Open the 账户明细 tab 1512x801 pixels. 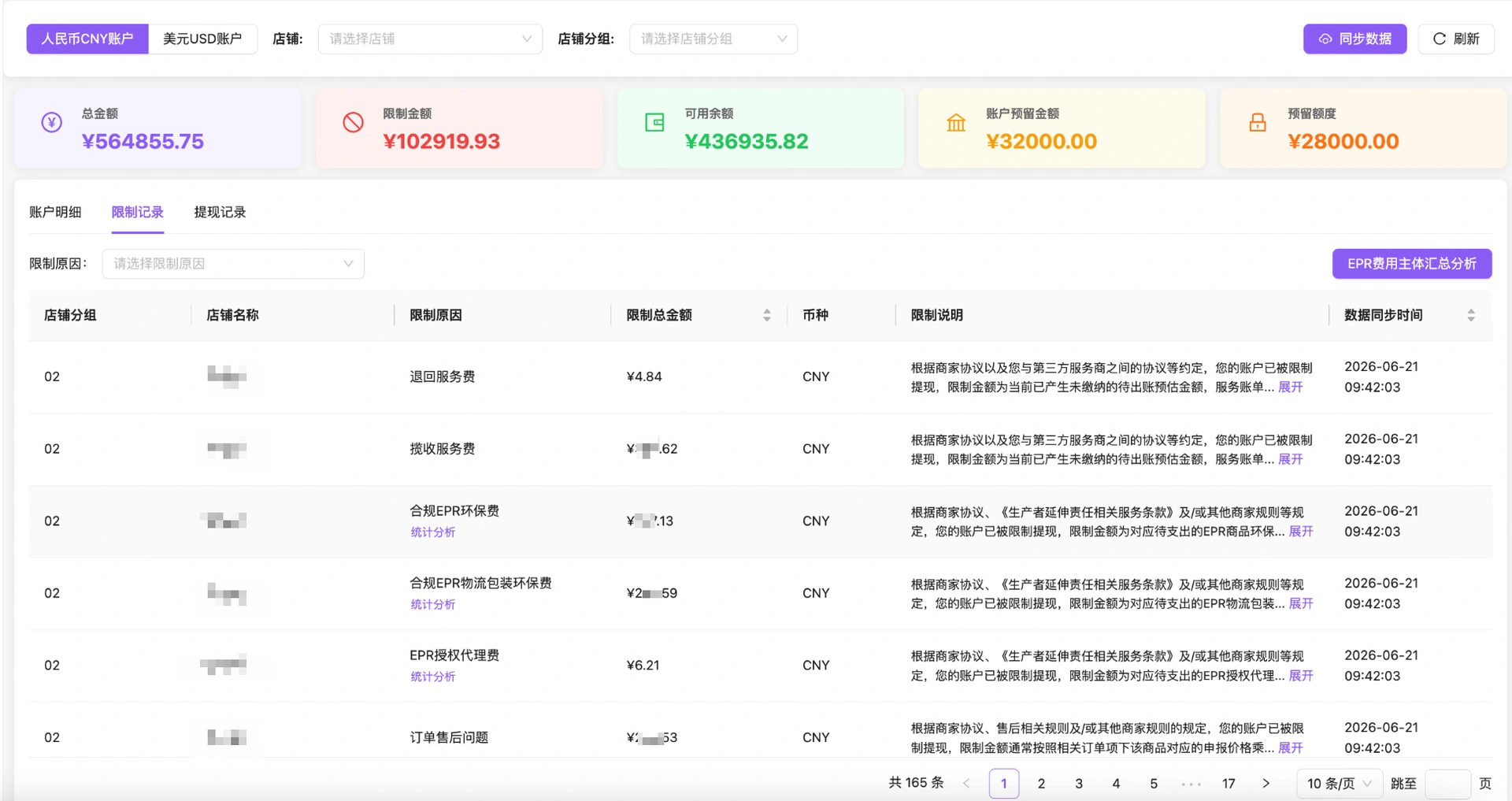tap(55, 212)
